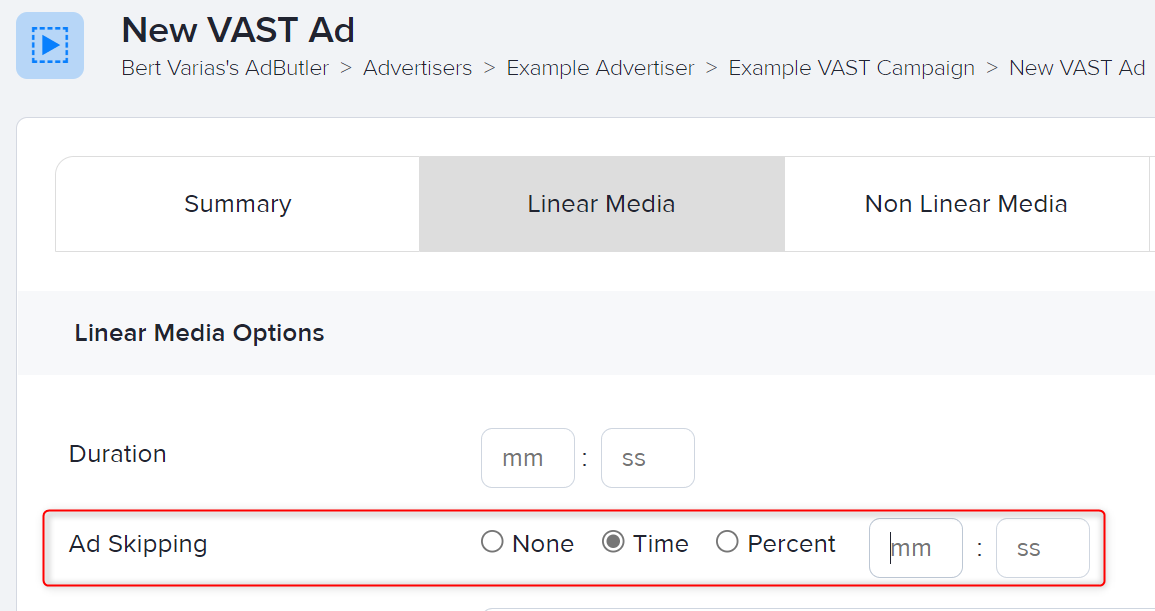Open Example VAST Campaign from breadcrumb
This screenshot has height=611, width=1155.
click(851, 68)
